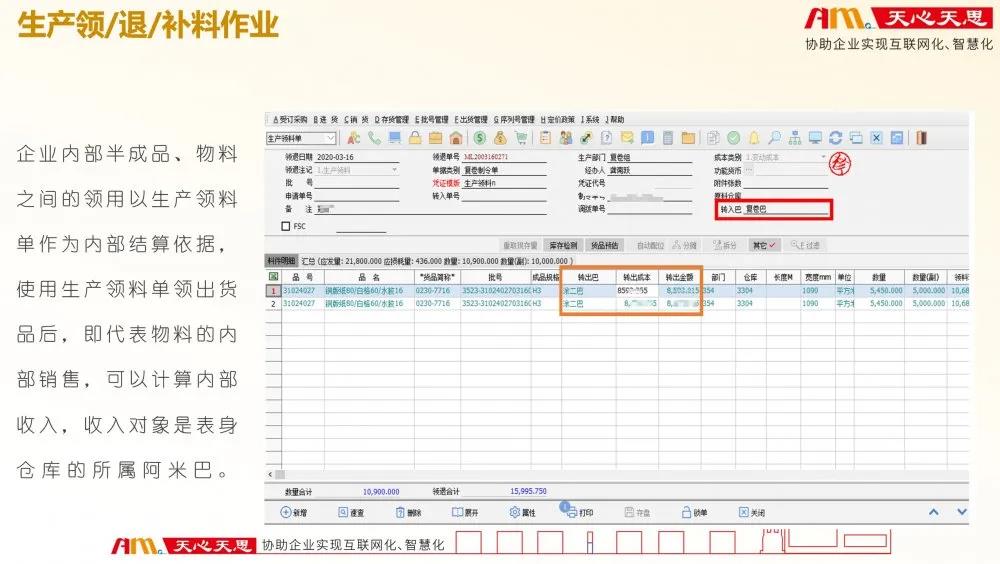
Task: Click 删除 delete in bottom bar
Action: pyautogui.click(x=409, y=512)
